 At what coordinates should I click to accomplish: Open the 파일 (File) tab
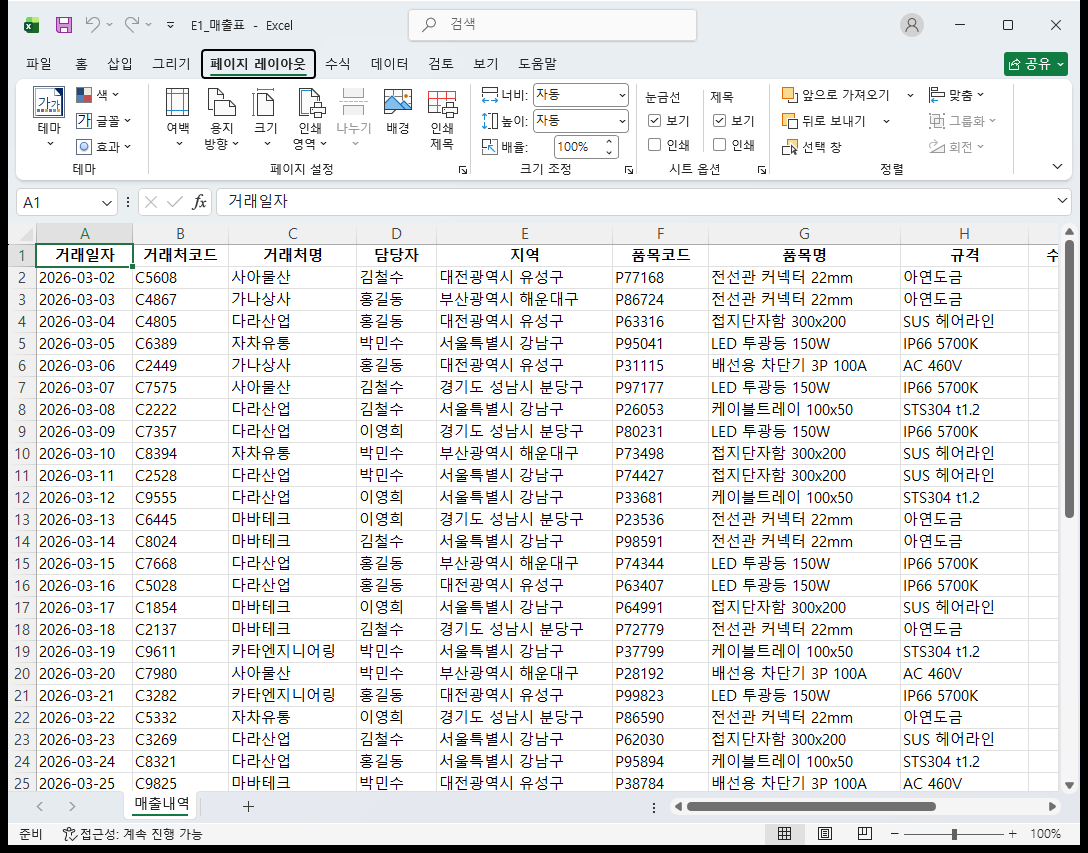coord(39,64)
